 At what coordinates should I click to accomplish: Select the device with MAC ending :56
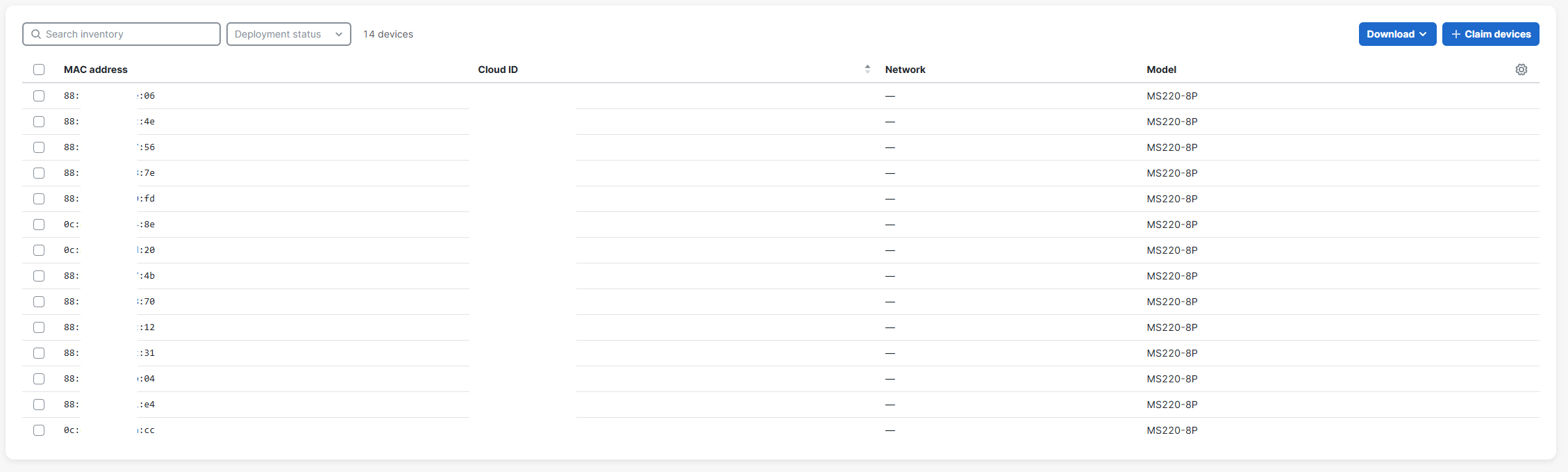(x=39, y=147)
